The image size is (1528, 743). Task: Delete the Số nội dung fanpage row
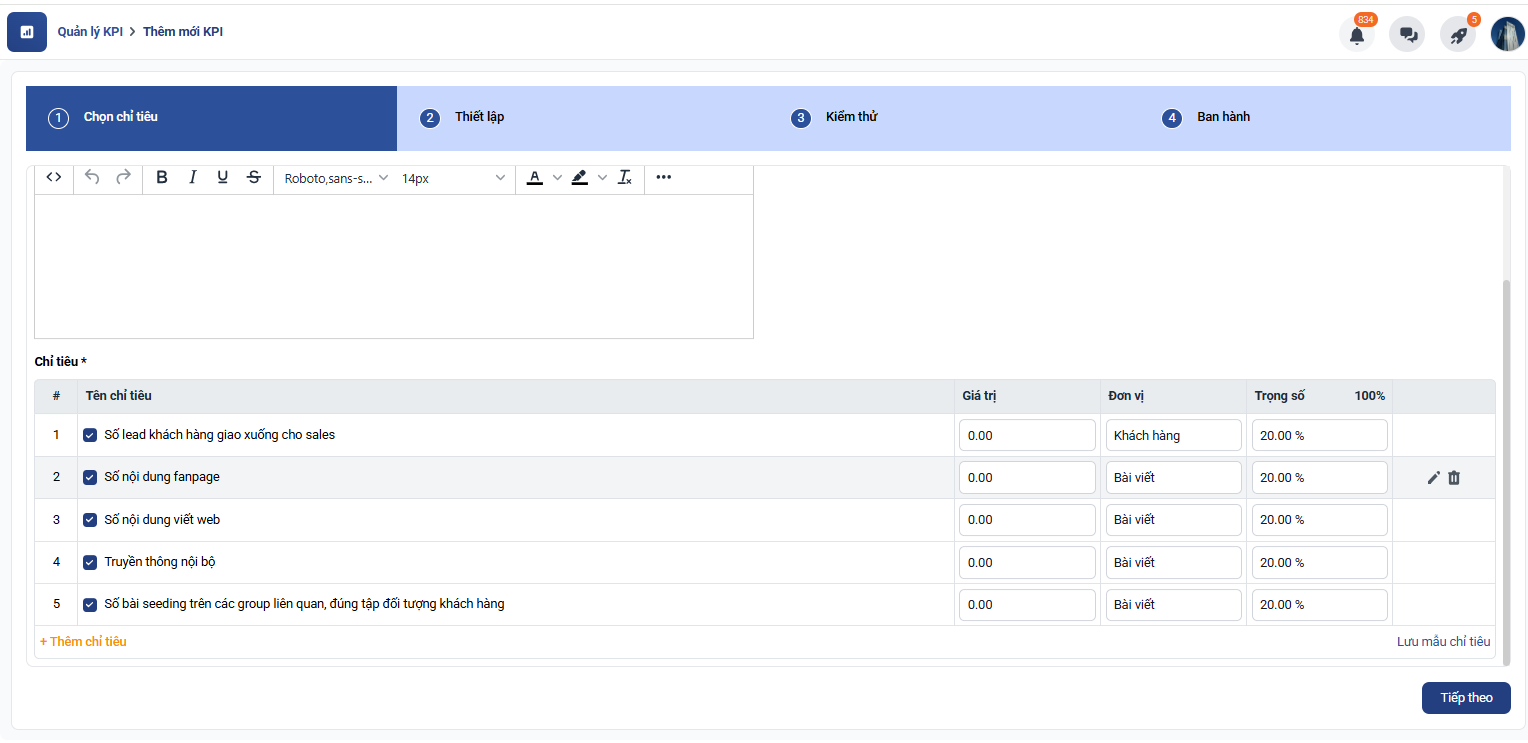(x=1454, y=478)
